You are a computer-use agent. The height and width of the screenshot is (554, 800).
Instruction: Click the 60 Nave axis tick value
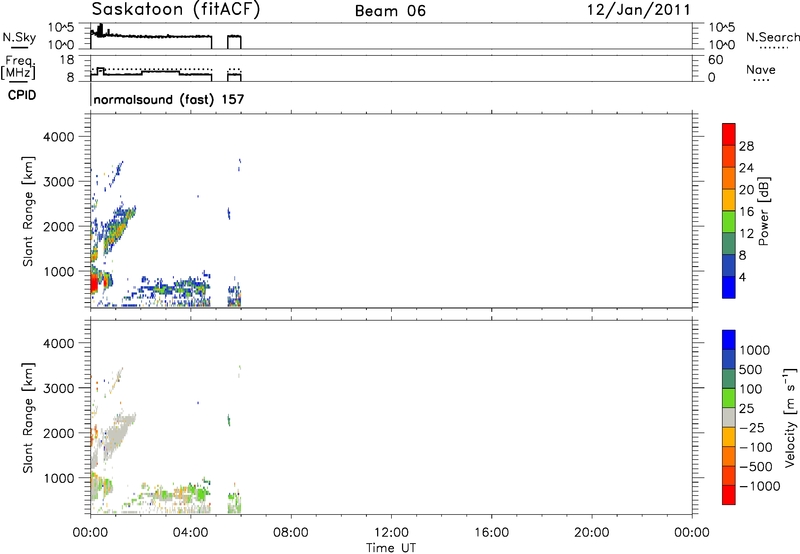click(715, 60)
